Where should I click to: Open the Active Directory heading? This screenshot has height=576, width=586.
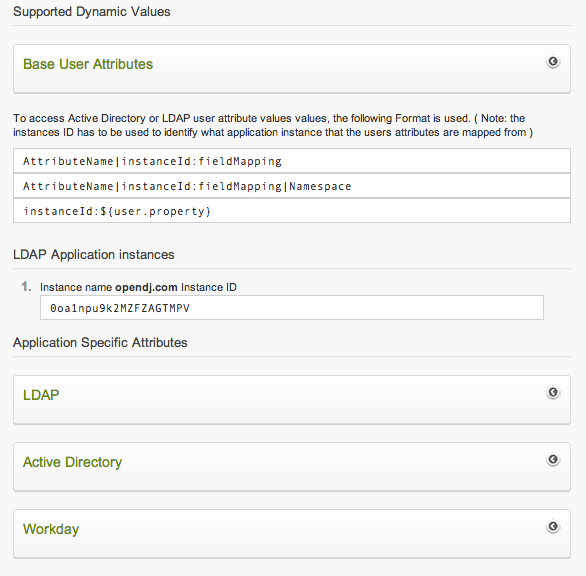[x=73, y=462]
